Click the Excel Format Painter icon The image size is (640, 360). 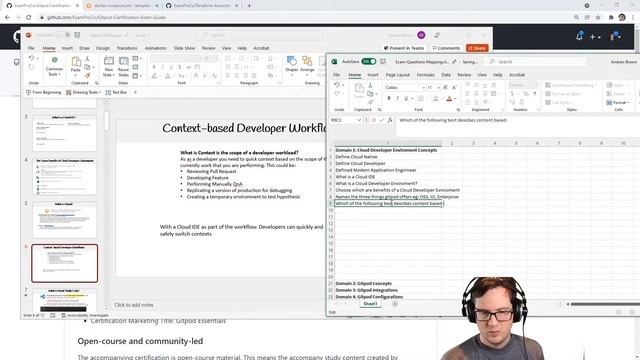[x=370, y=102]
